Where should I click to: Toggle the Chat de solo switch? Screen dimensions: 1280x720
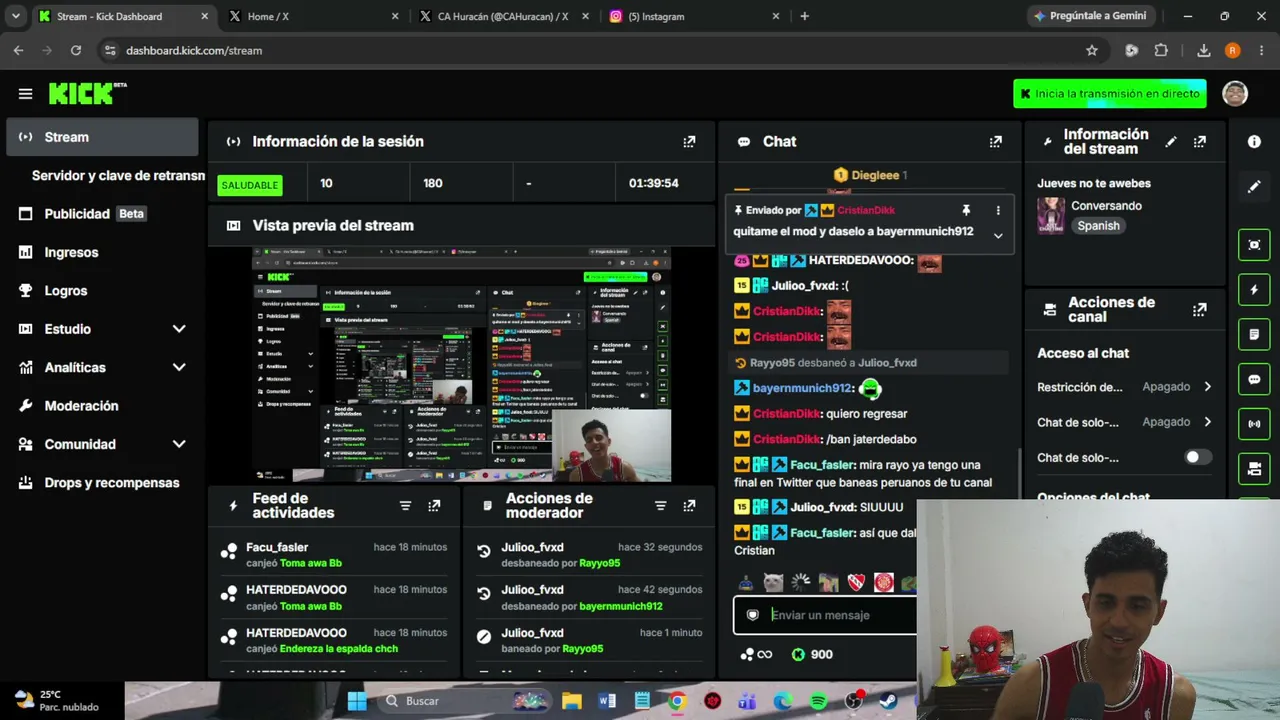[1197, 457]
